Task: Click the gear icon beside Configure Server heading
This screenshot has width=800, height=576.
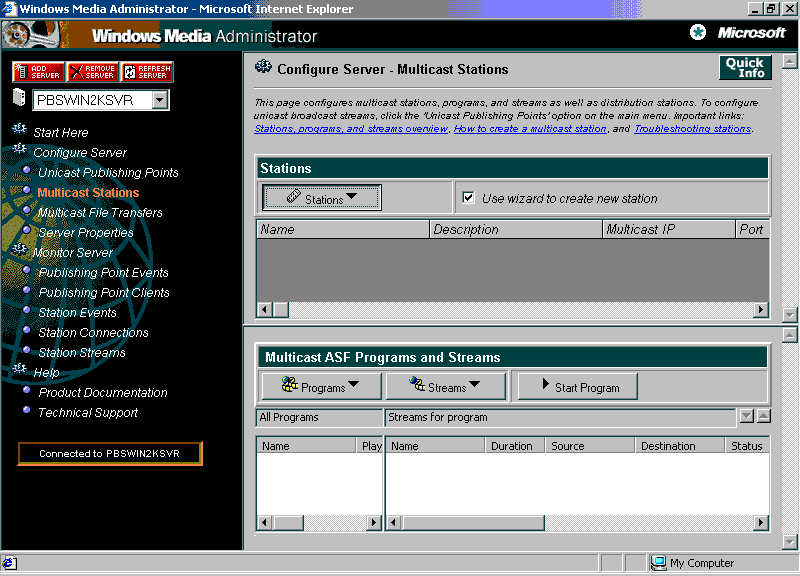Action: click(x=263, y=66)
